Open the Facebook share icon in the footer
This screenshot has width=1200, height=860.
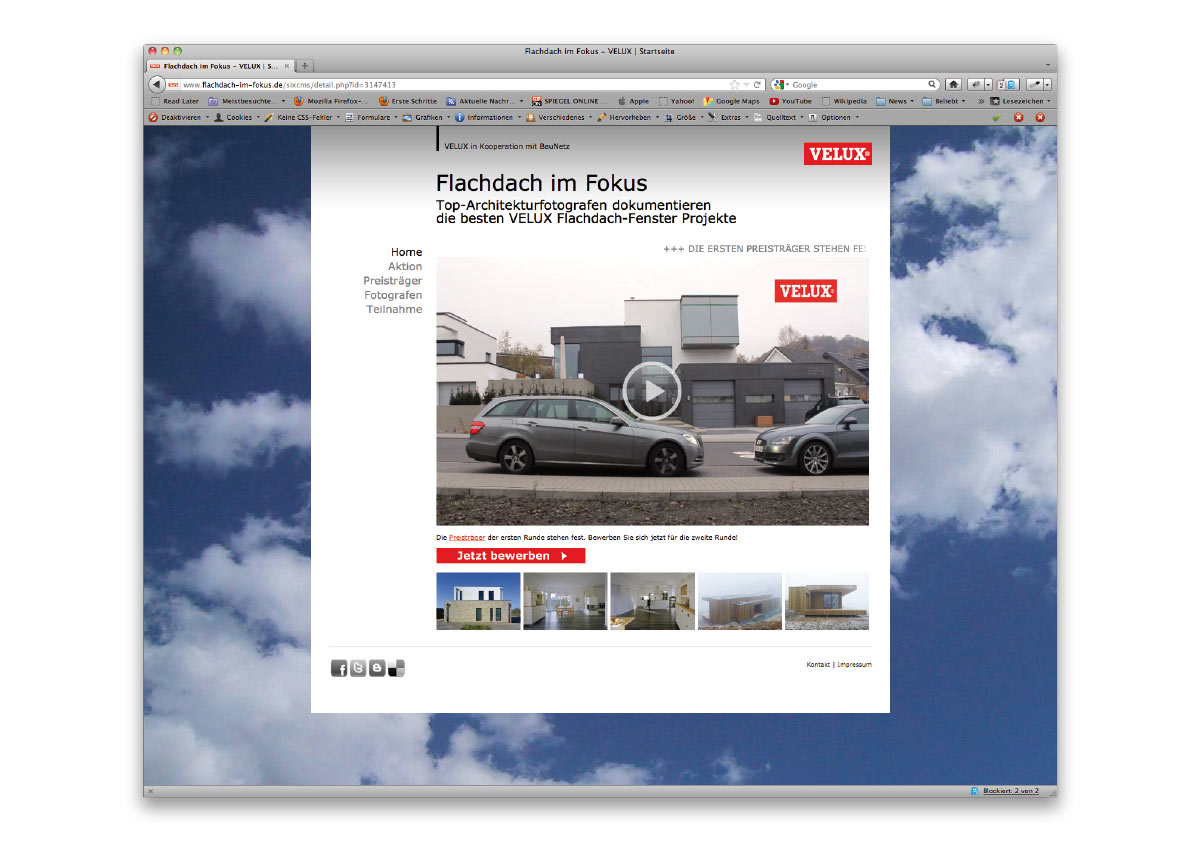(339, 669)
